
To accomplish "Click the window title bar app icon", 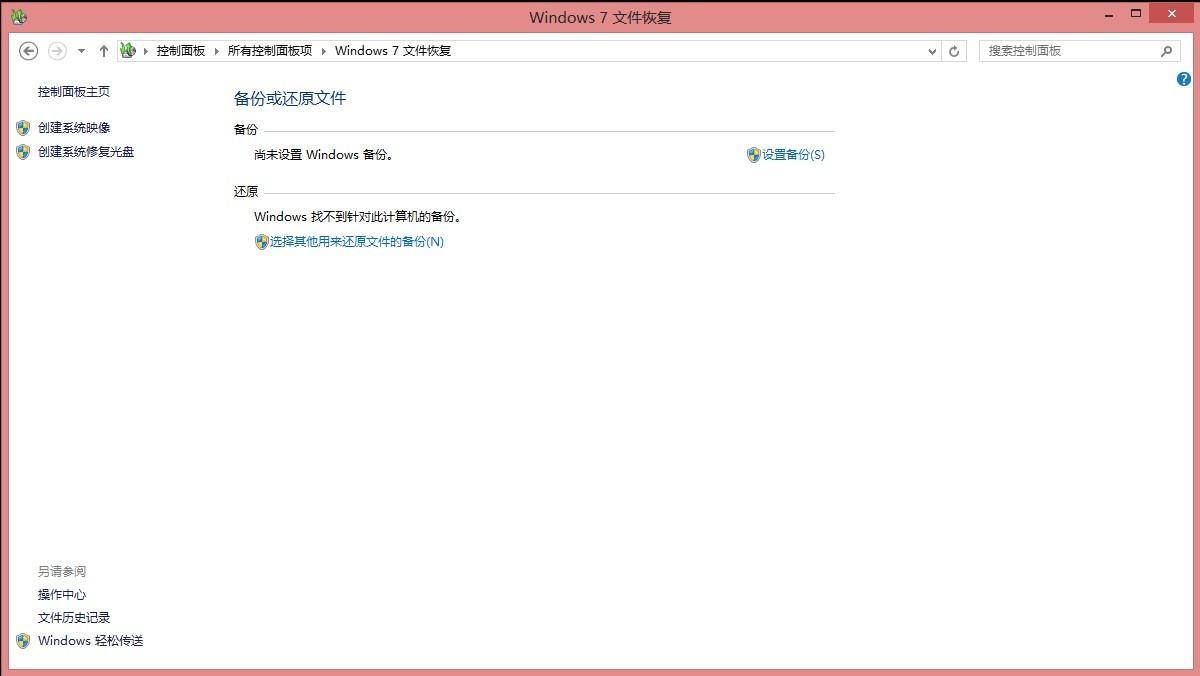I will click(x=19, y=16).
